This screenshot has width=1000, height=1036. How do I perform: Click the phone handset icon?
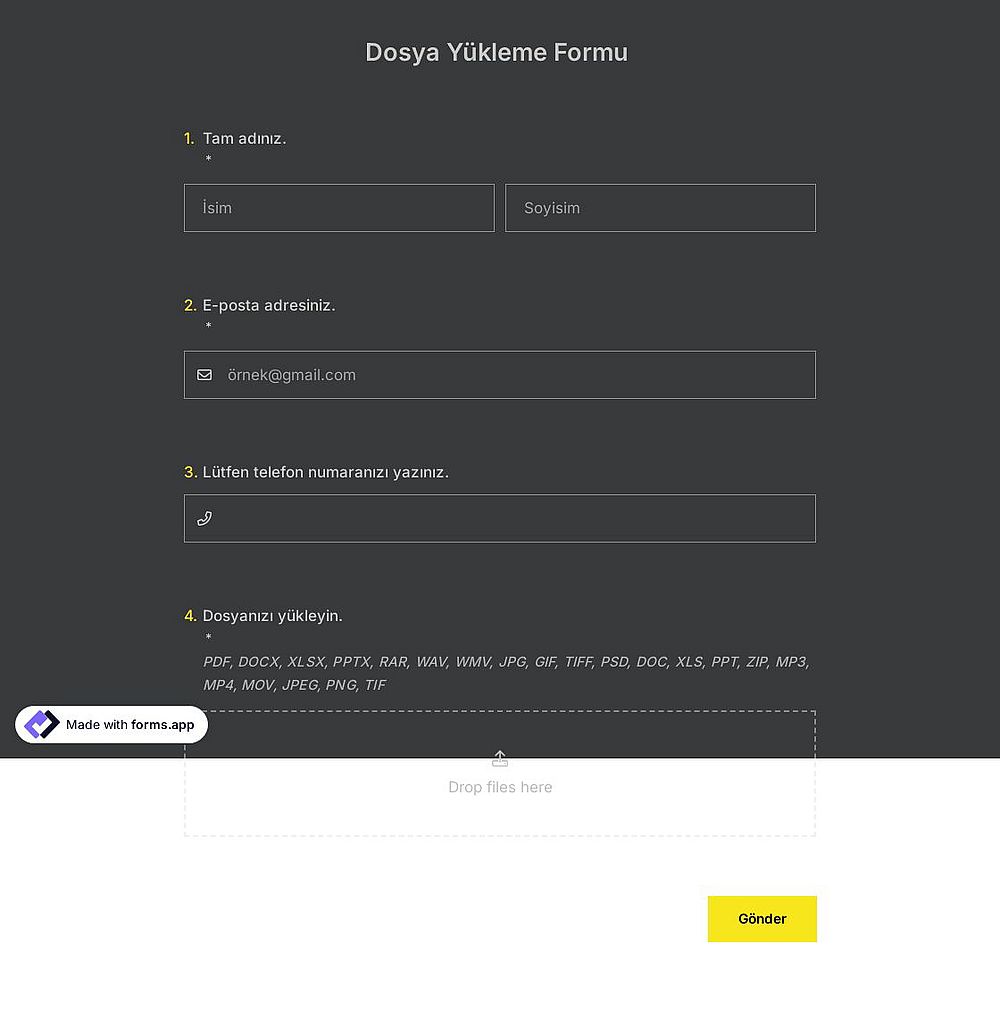pos(205,519)
